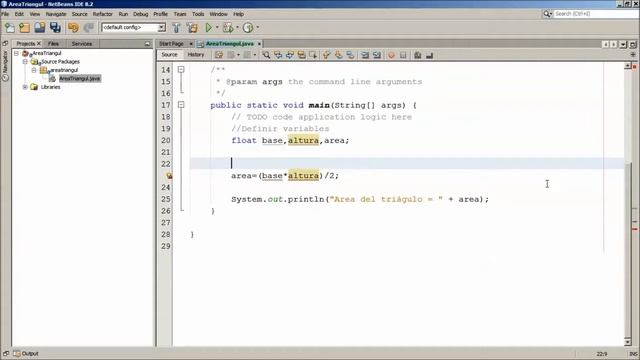Click the Find Next Occurrence icon
Image resolution: width=640 pixels, height=360 pixels.
(x=290, y=55)
